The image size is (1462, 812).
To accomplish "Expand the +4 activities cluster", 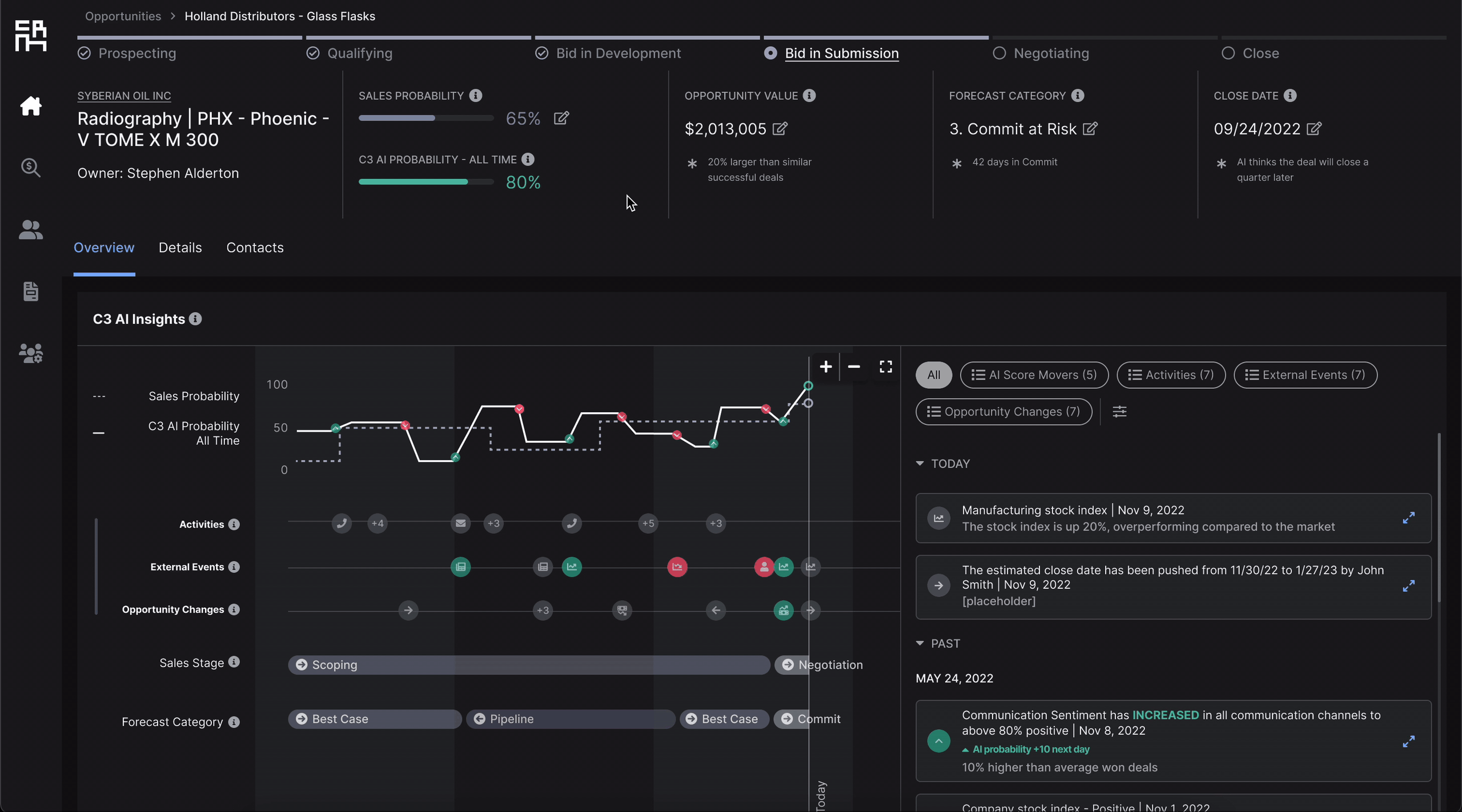I will (x=377, y=523).
